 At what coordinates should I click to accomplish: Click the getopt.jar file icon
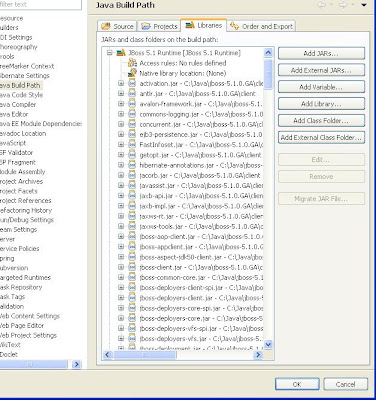132,155
